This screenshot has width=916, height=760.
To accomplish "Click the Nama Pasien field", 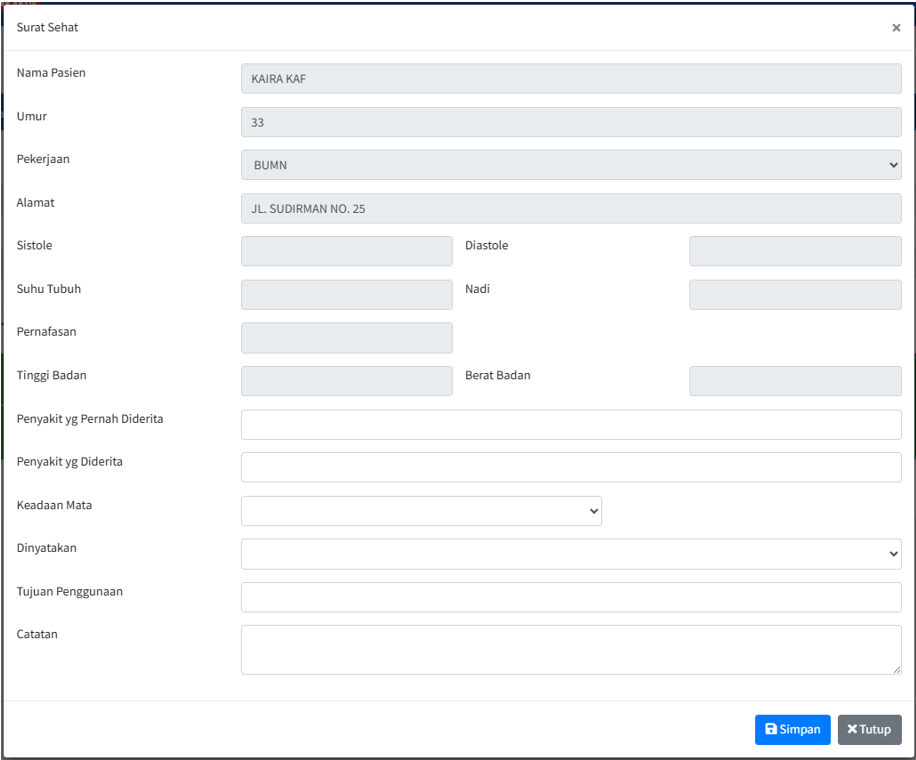I will tap(570, 79).
